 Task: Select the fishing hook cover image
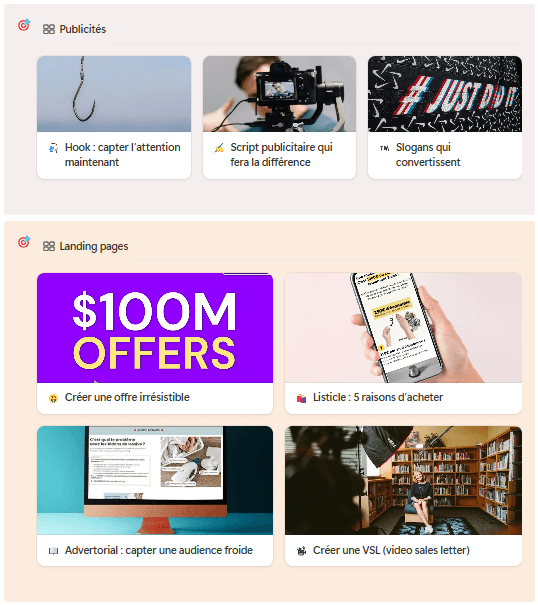tap(114, 94)
